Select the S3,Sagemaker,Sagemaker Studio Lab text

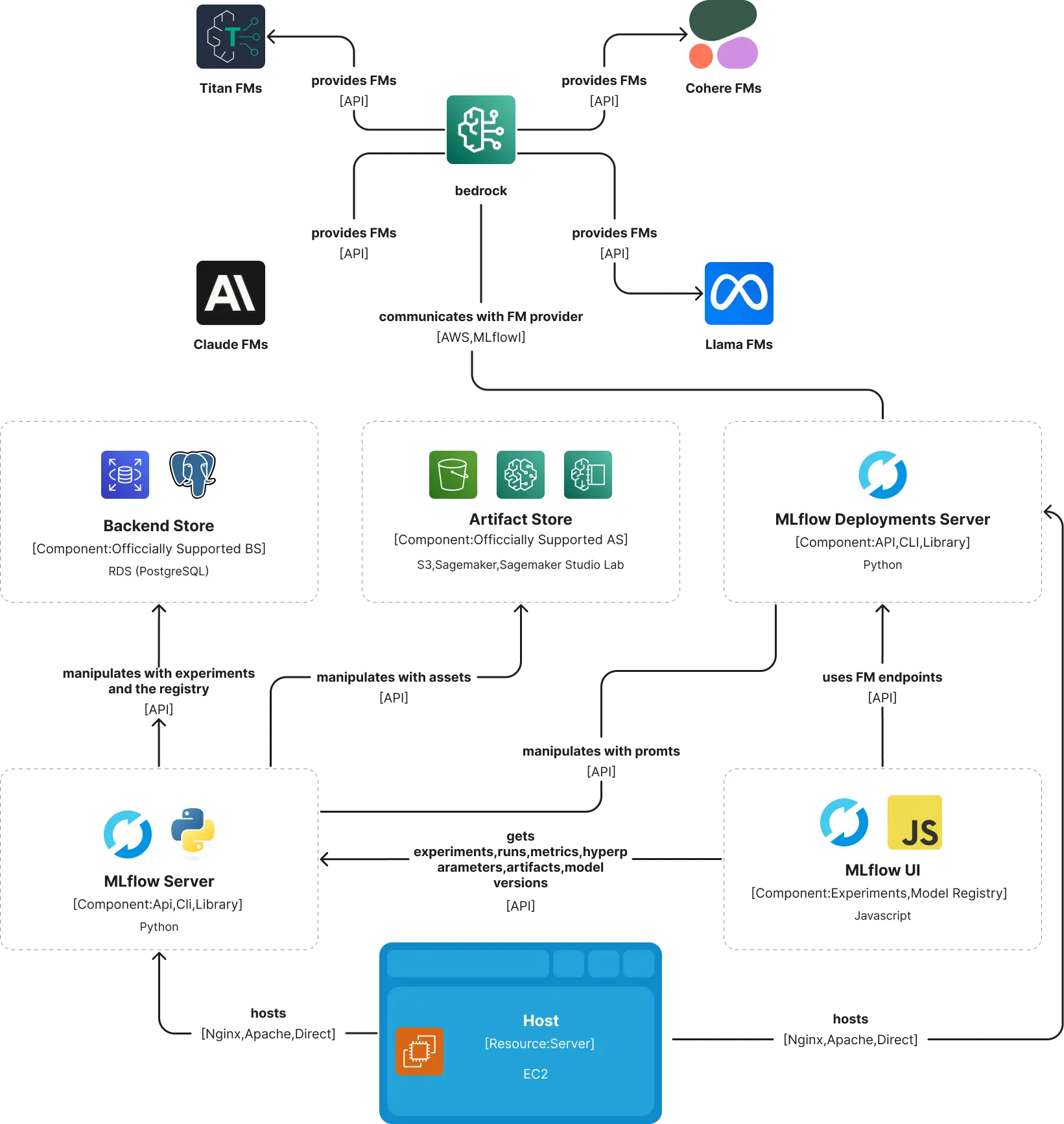pyautogui.click(x=521, y=565)
